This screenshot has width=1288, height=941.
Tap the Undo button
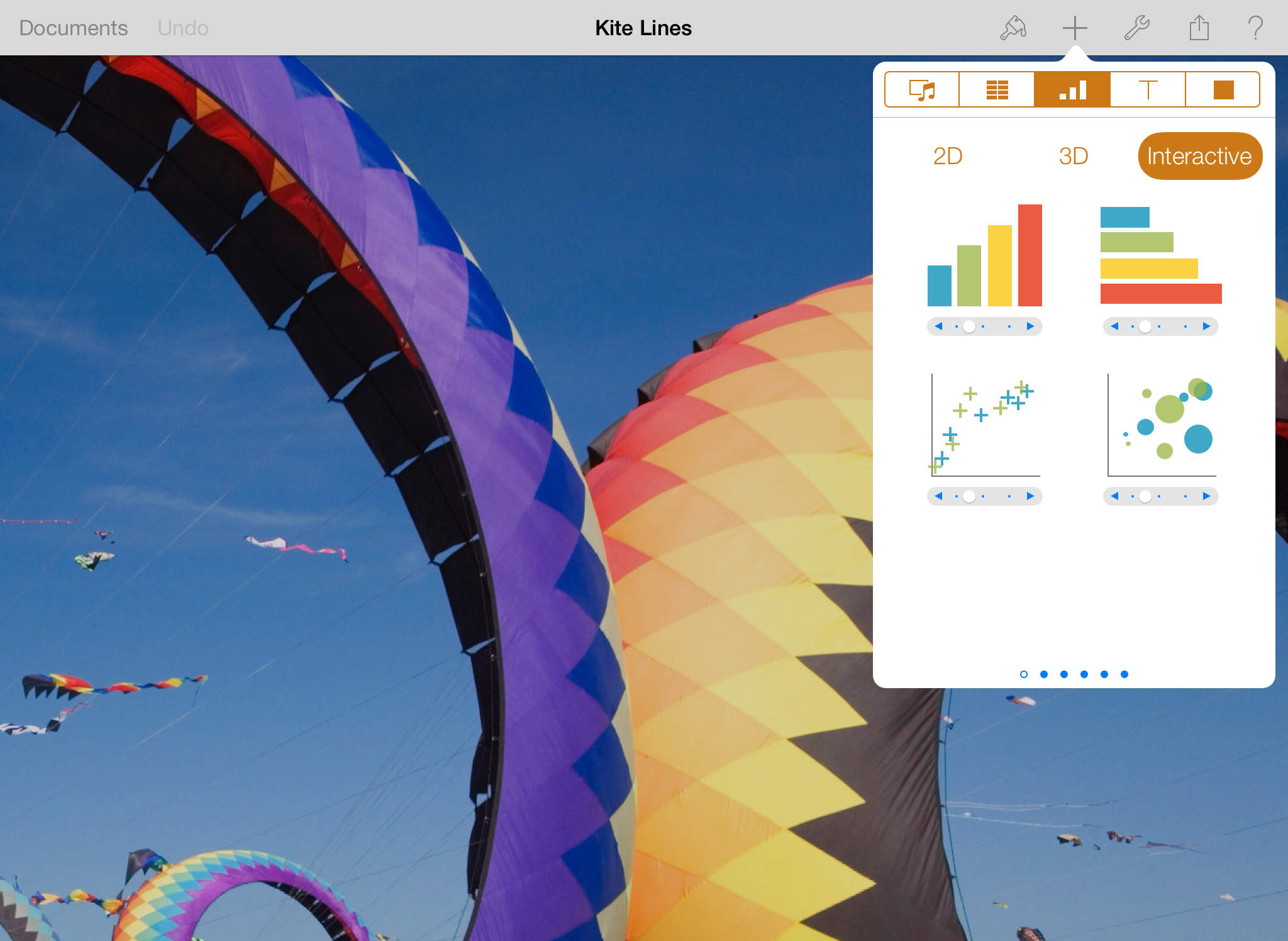pos(183,28)
